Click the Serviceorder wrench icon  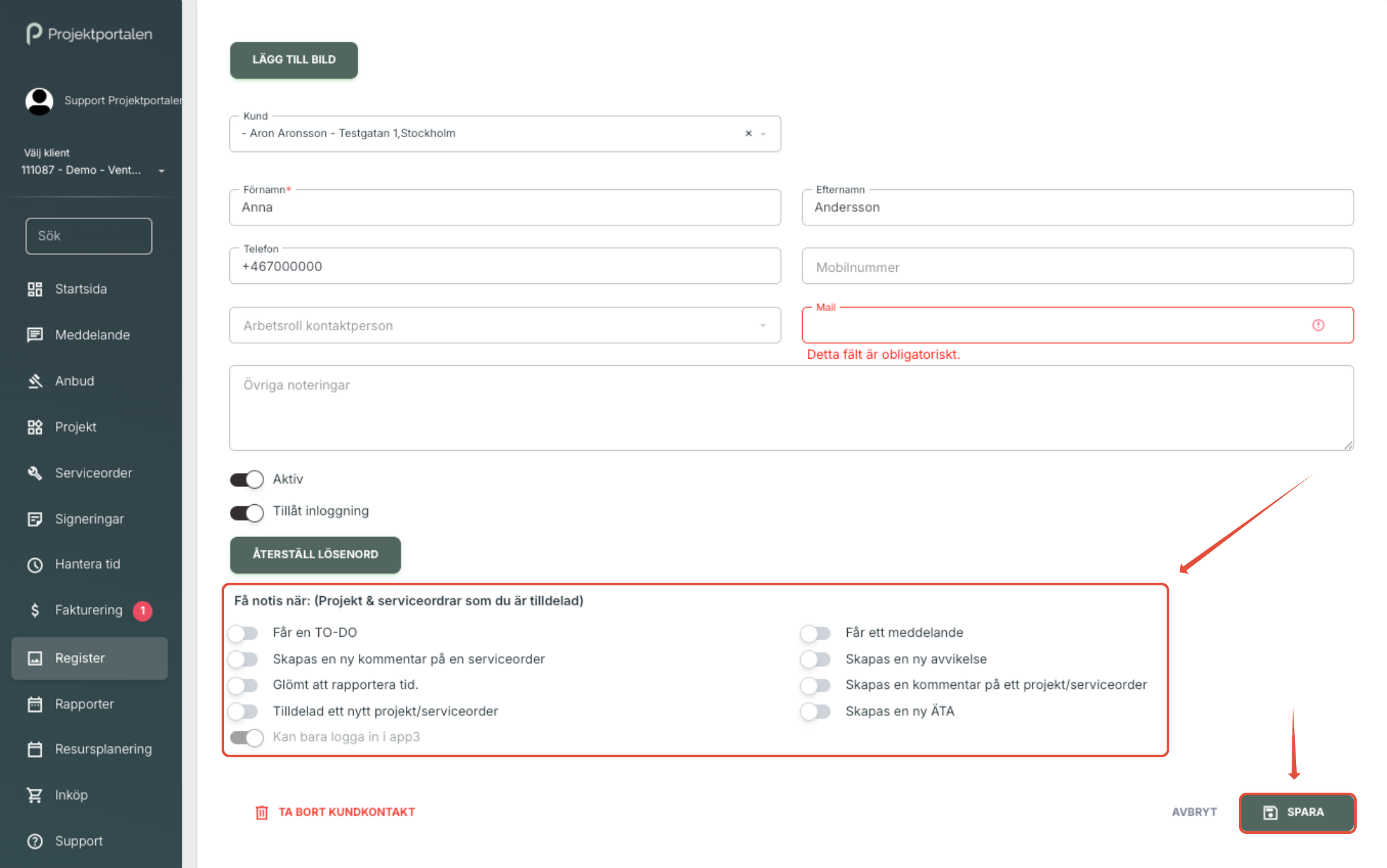[35, 473]
